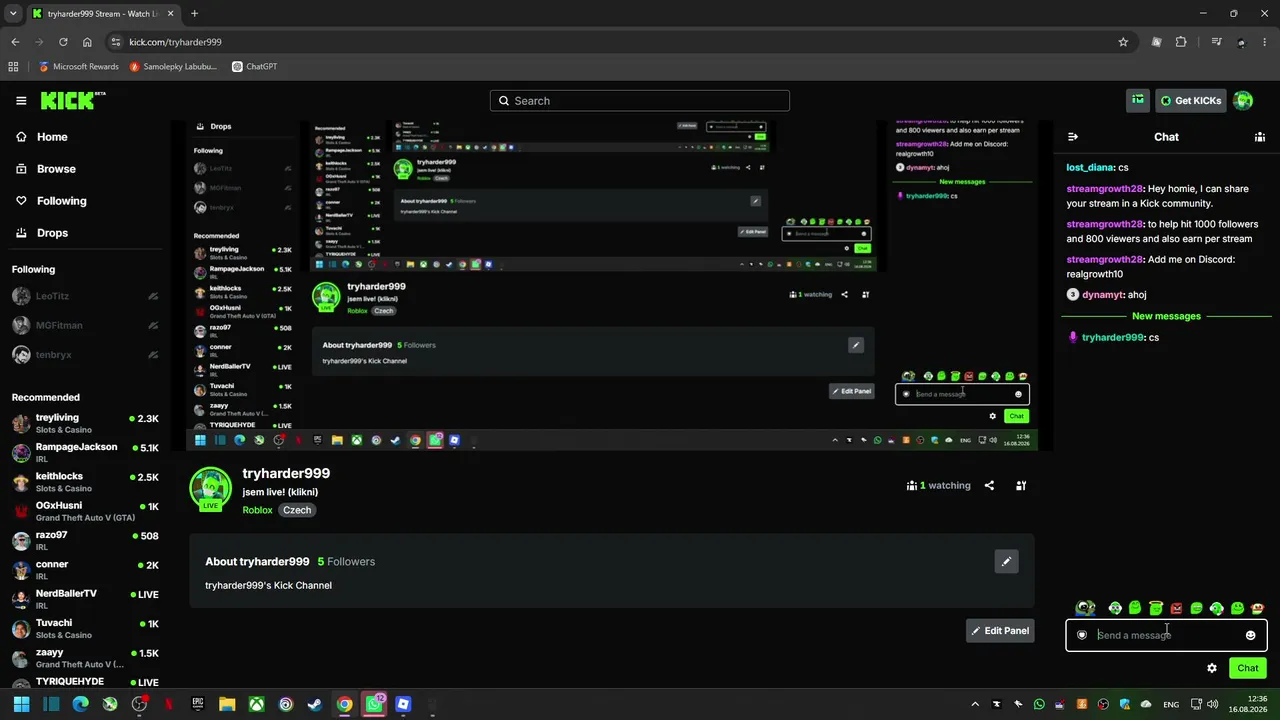The width and height of the screenshot is (1280, 720).
Task: Jump to New messages divider
Action: point(1166,316)
